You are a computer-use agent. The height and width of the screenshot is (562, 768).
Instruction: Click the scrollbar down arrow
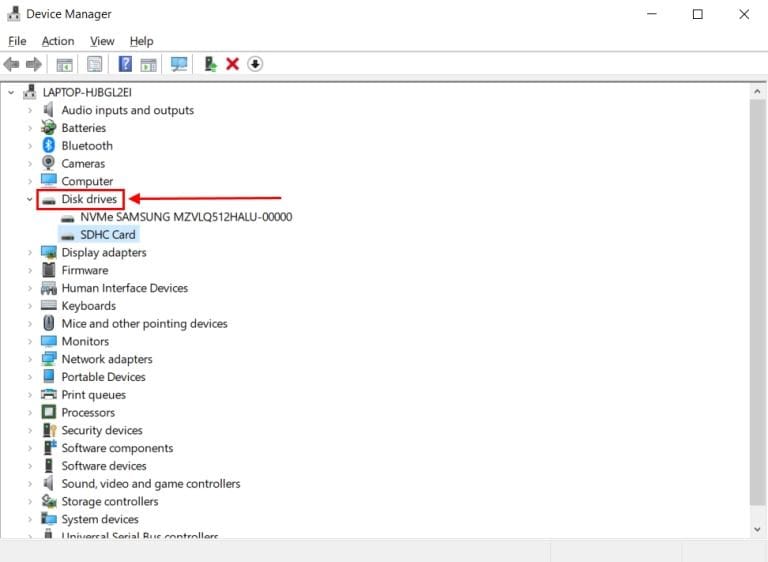tap(757, 529)
